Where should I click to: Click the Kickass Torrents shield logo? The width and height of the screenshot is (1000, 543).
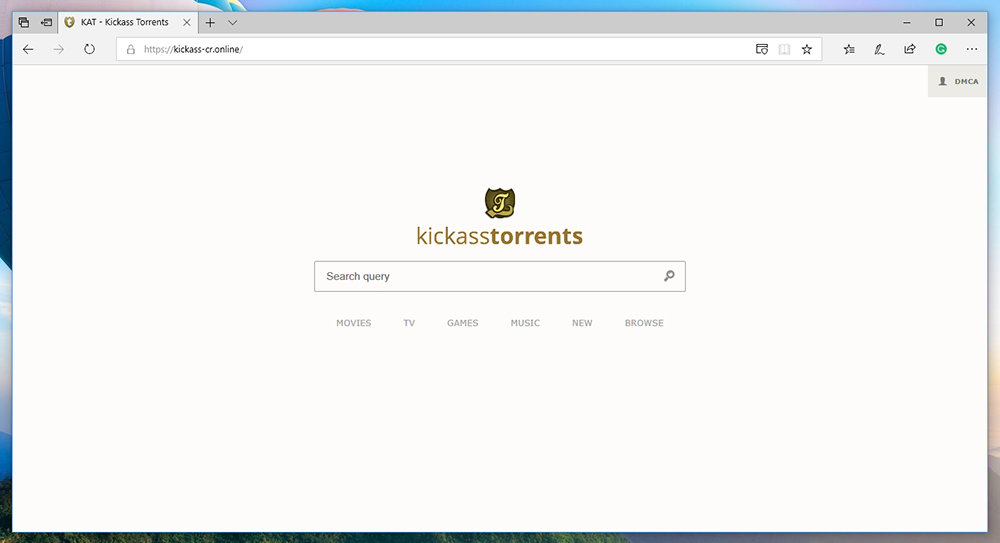click(500, 203)
